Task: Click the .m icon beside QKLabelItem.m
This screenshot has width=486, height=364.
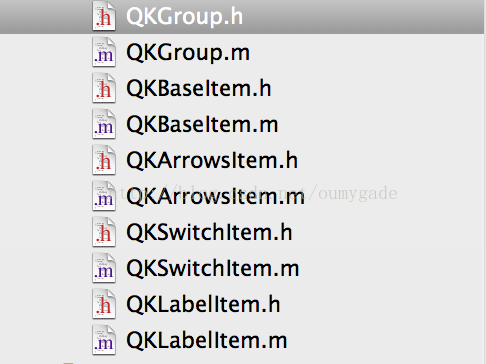Action: pyautogui.click(x=104, y=340)
